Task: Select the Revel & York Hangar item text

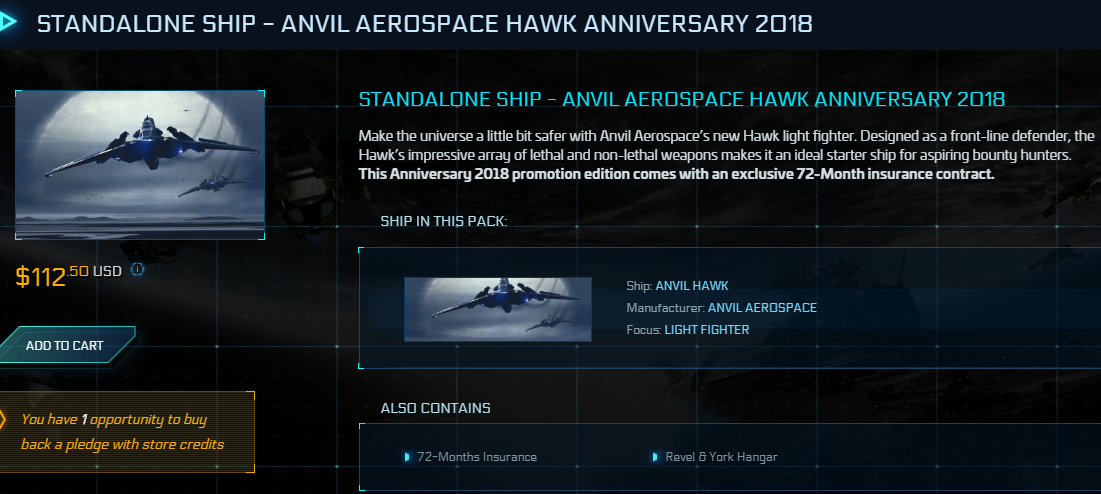Action: (721, 457)
